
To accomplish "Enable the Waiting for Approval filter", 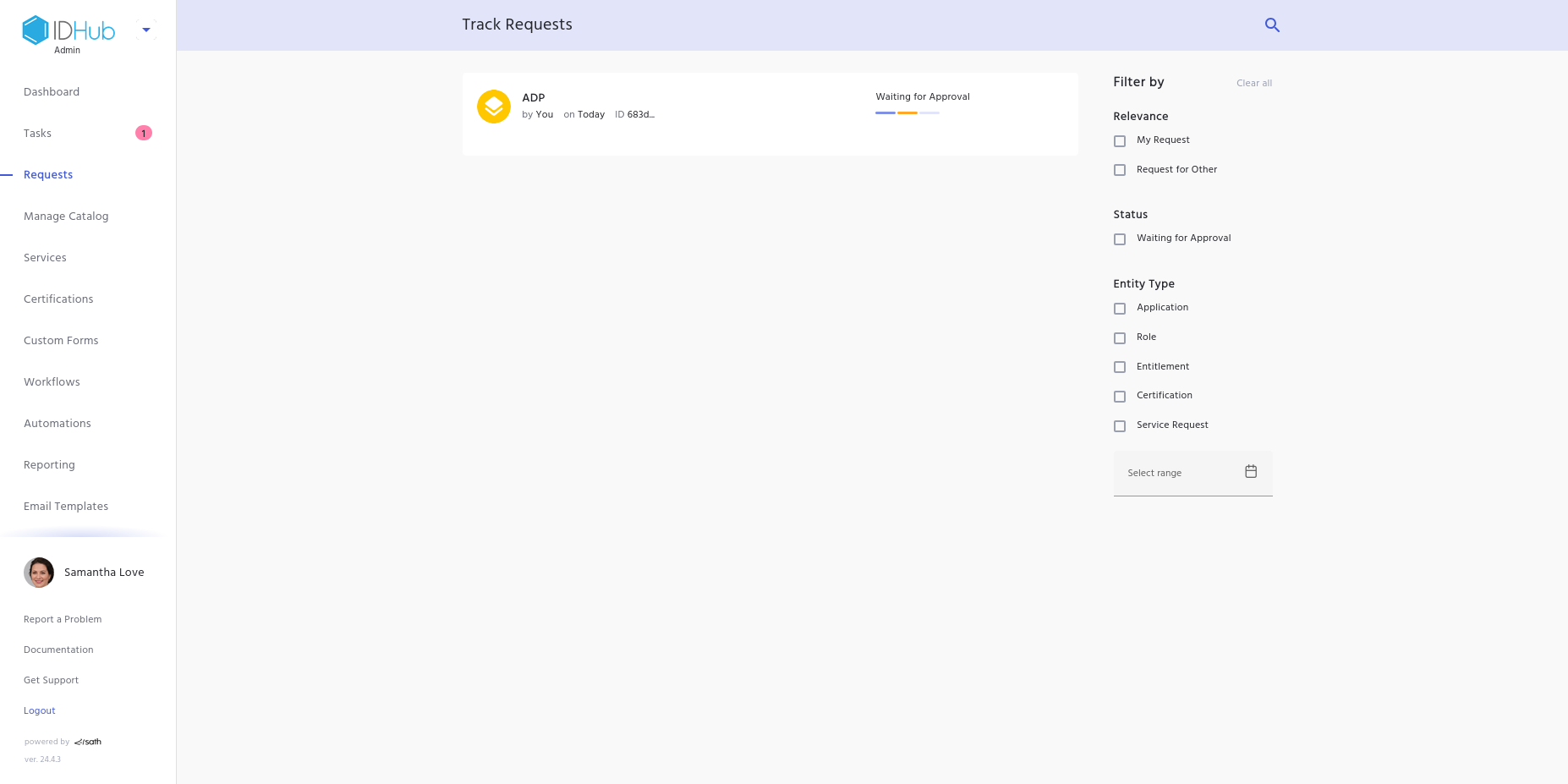I will click(x=1120, y=239).
